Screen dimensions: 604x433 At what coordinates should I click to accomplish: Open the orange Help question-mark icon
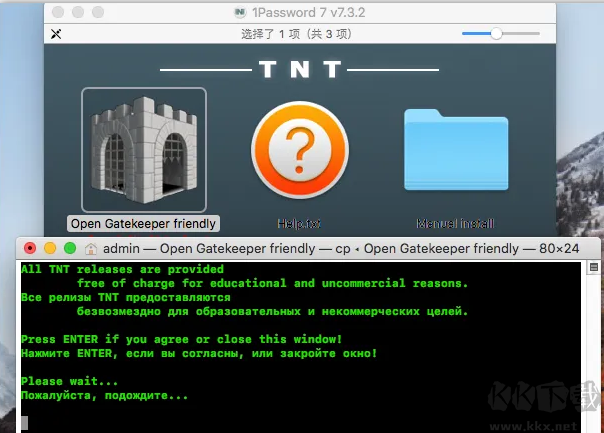300,150
